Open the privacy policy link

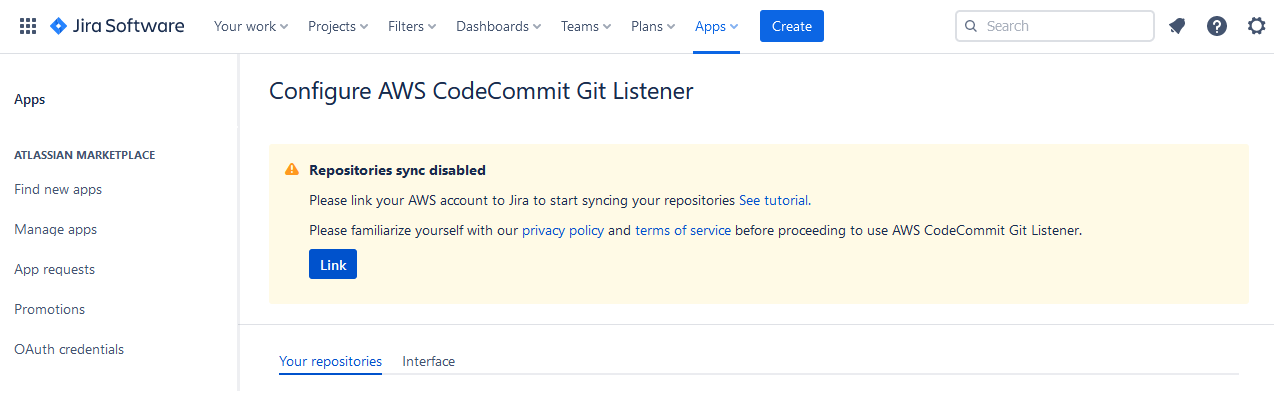coord(563,230)
